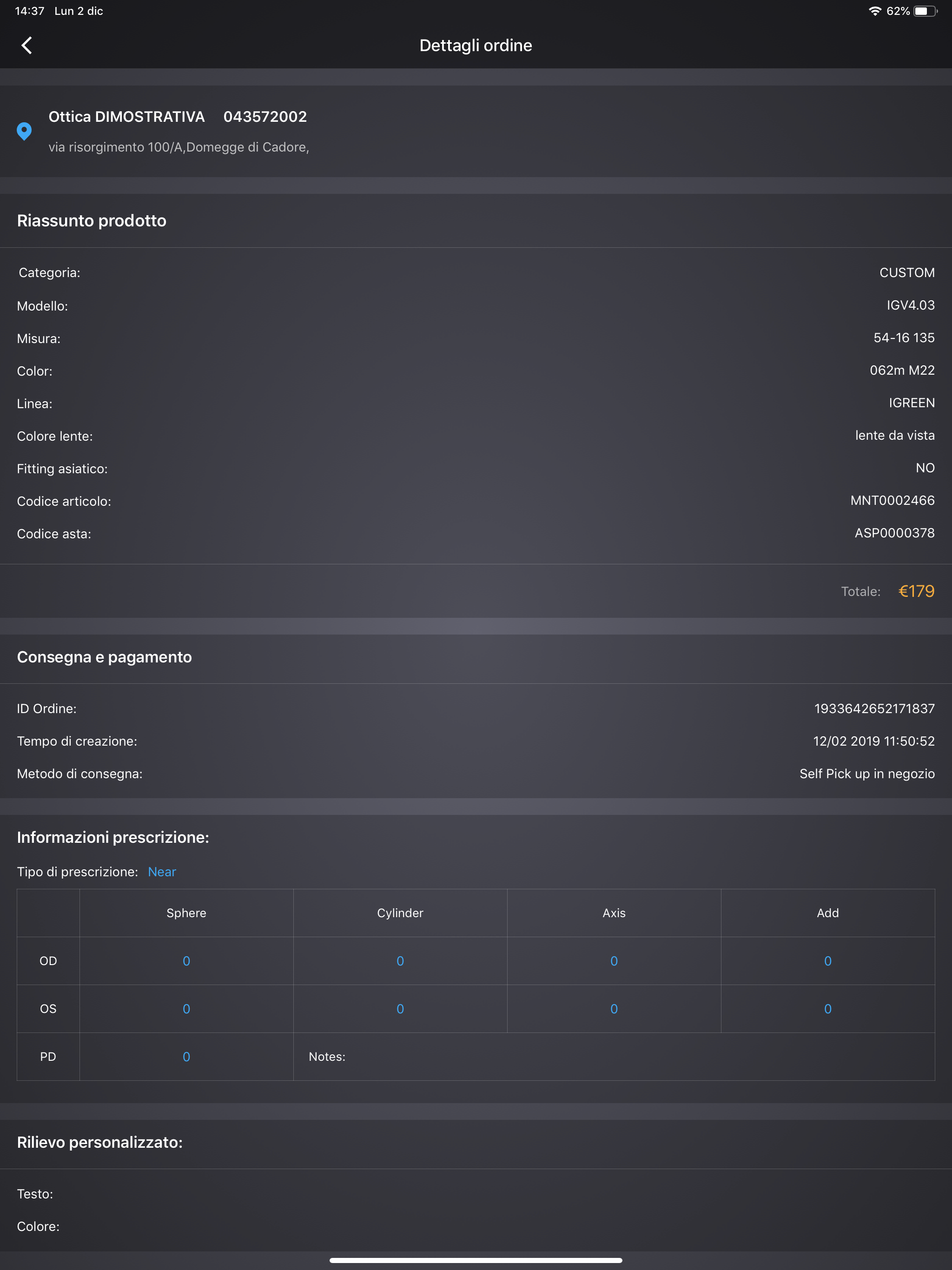Tap the Codice articolo MNT0002466 value
The height and width of the screenshot is (1270, 952).
tap(892, 501)
